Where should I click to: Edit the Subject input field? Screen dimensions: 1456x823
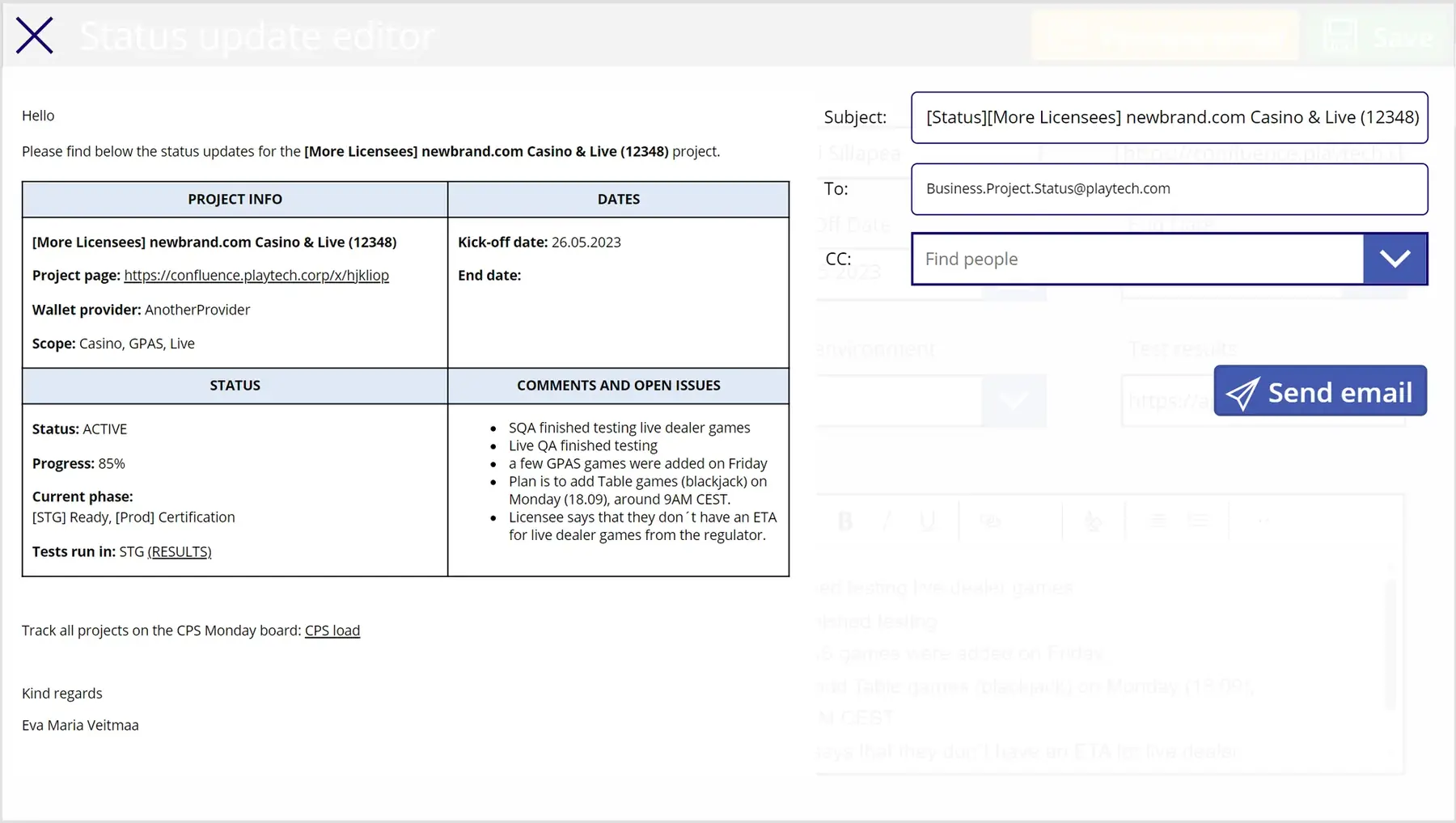point(1169,117)
